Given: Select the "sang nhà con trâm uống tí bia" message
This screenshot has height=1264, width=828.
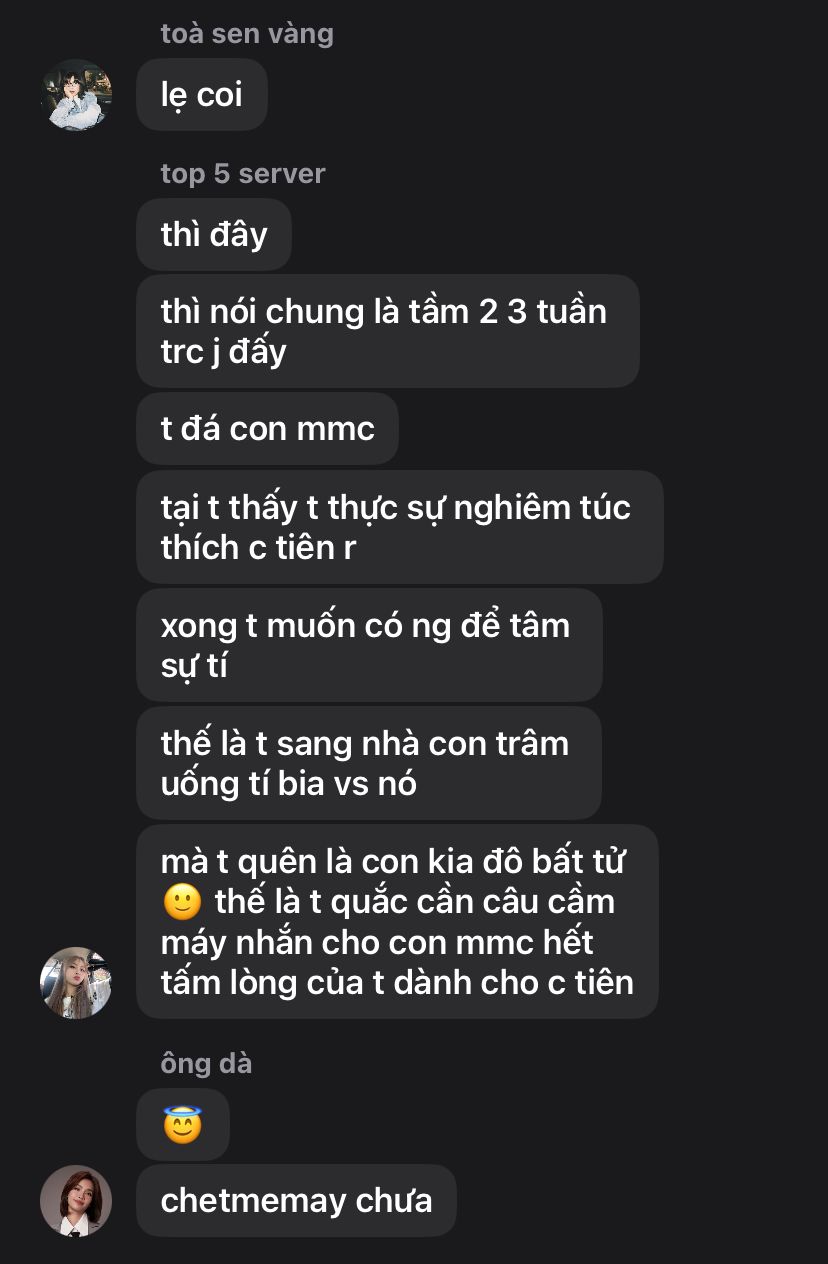Looking at the screenshot, I should click(x=369, y=763).
